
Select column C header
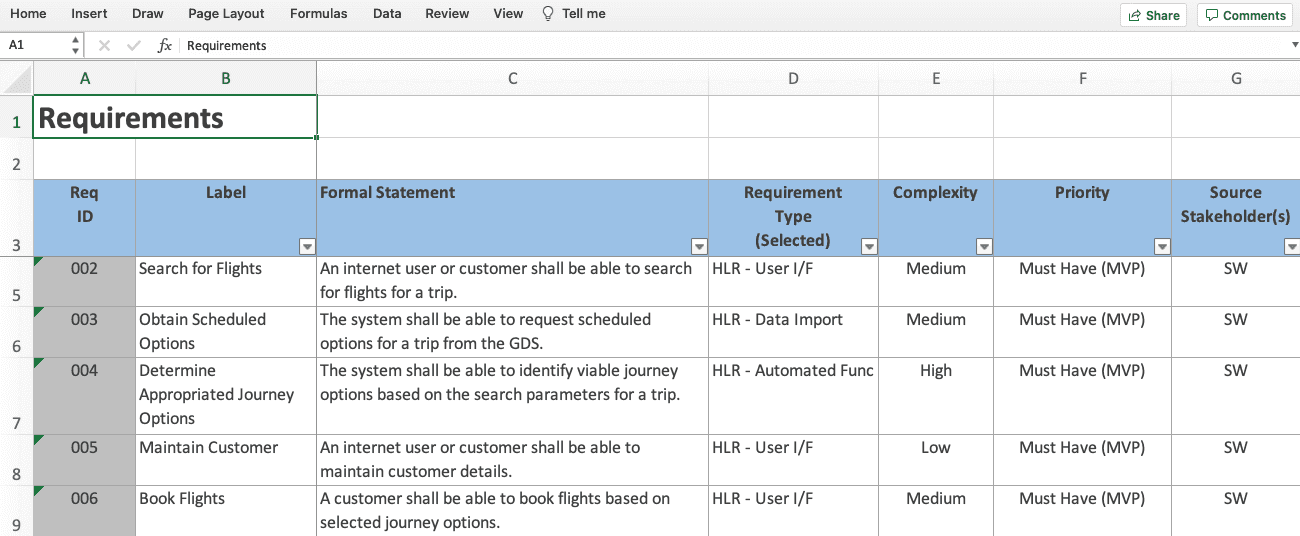[x=512, y=78]
